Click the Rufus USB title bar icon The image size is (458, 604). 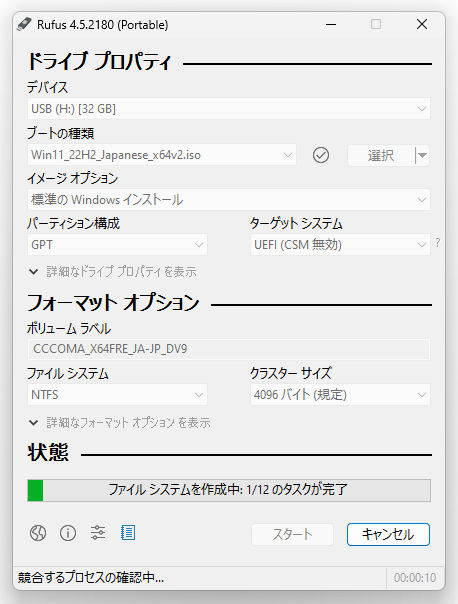coord(24,24)
